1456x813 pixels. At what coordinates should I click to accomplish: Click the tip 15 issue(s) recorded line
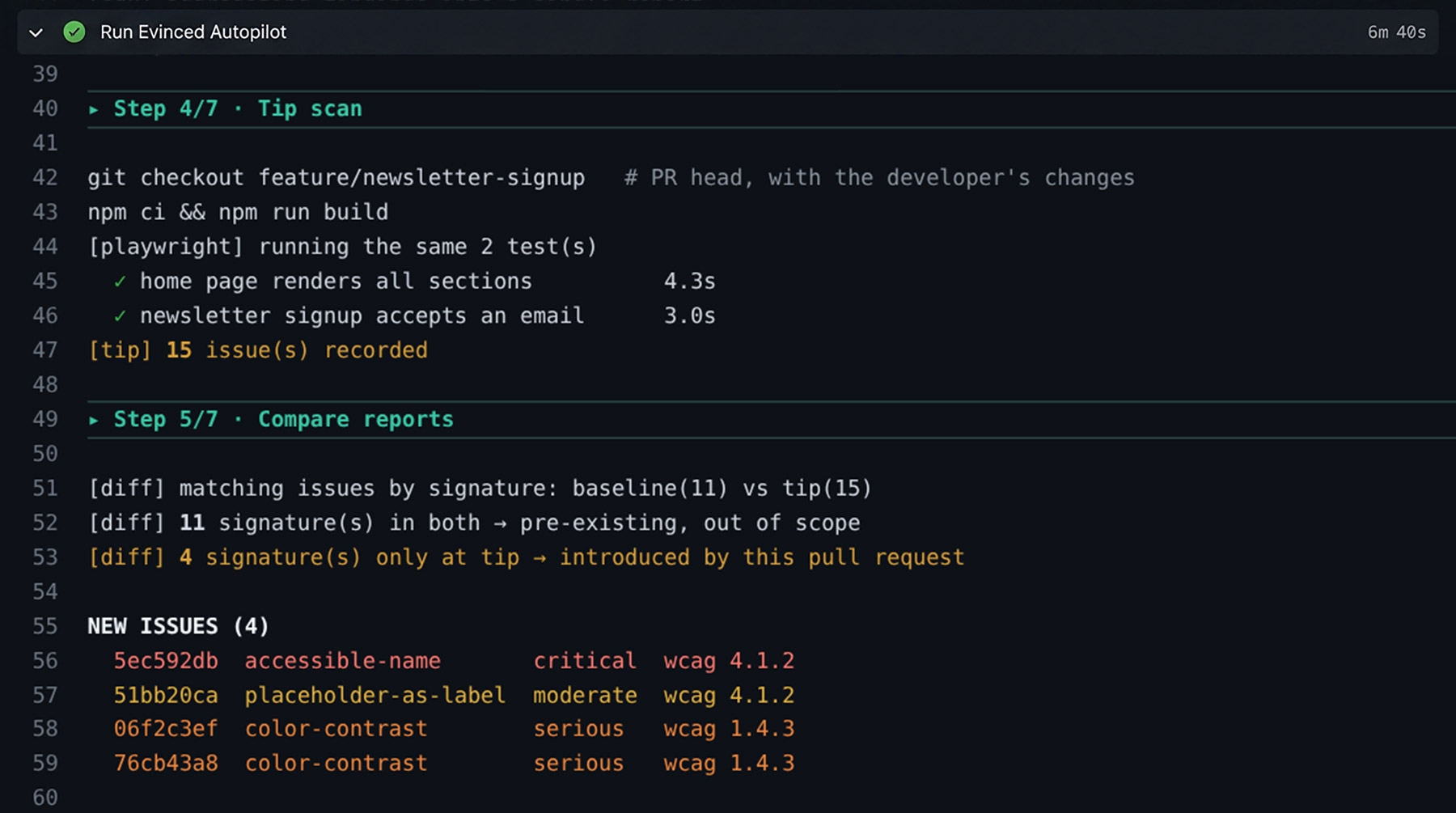257,350
